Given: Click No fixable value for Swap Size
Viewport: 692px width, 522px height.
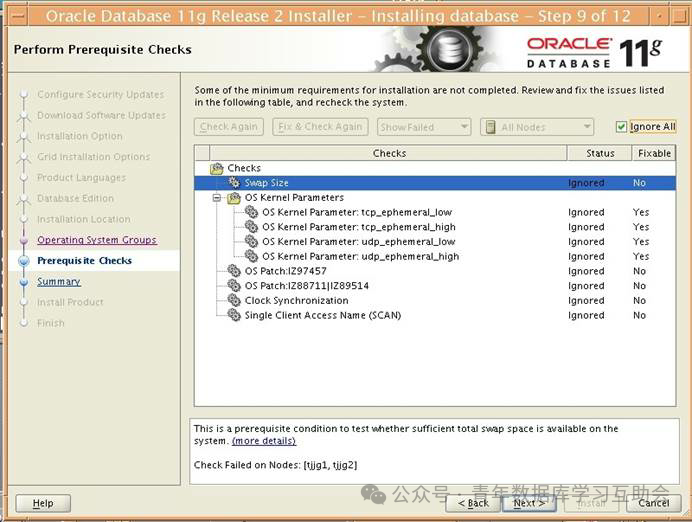Looking at the screenshot, I should pos(639,183).
